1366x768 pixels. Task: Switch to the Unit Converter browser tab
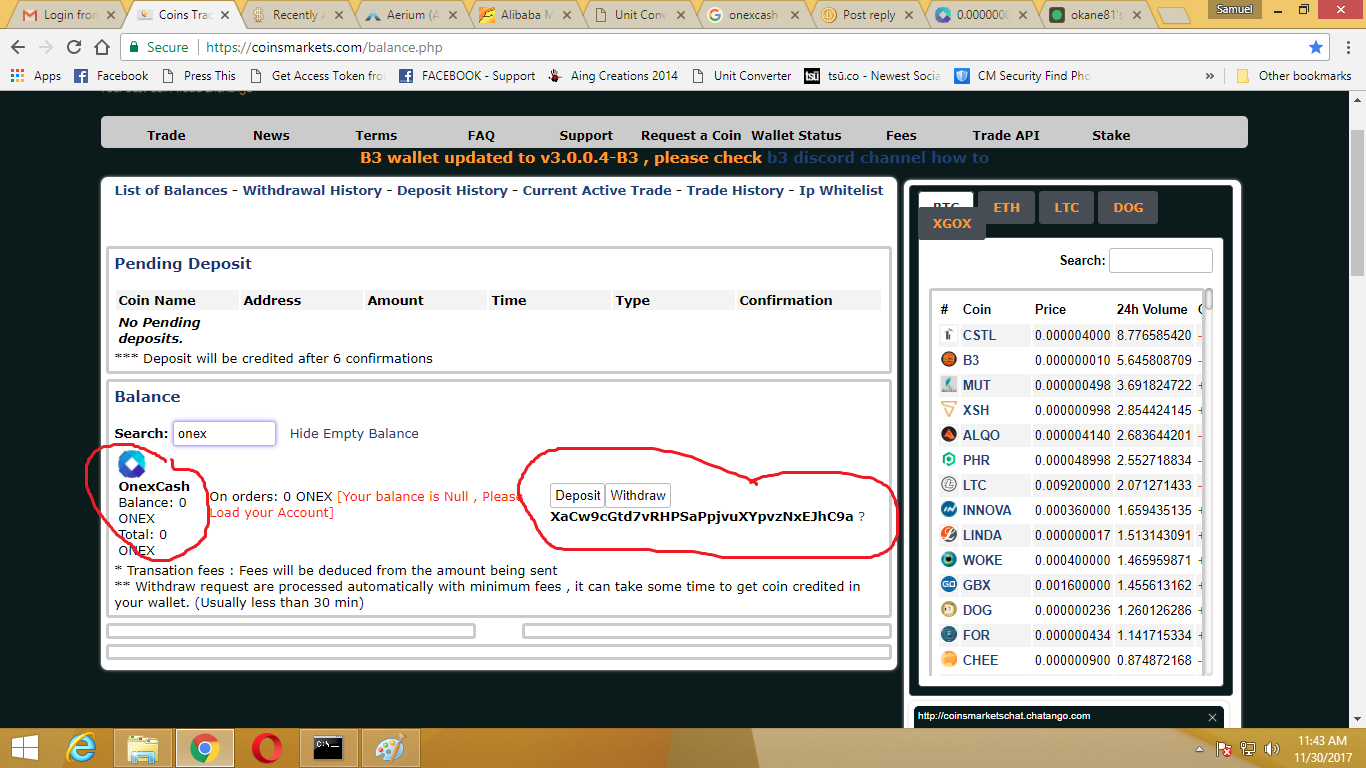tap(639, 15)
